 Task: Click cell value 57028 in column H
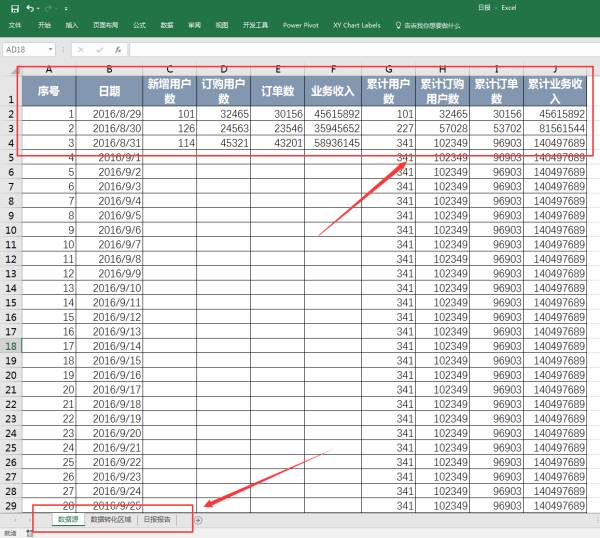442,128
